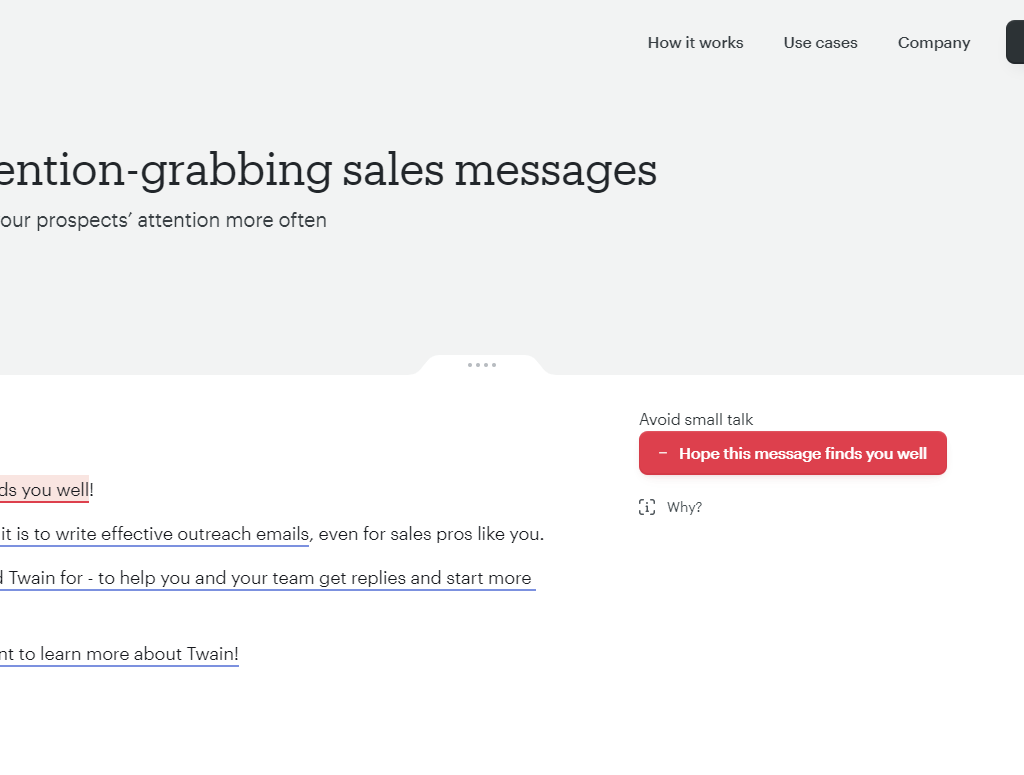Image resolution: width=1024 pixels, height=775 pixels.
Task: Click the minus icon in red suggestion
Action: [663, 454]
